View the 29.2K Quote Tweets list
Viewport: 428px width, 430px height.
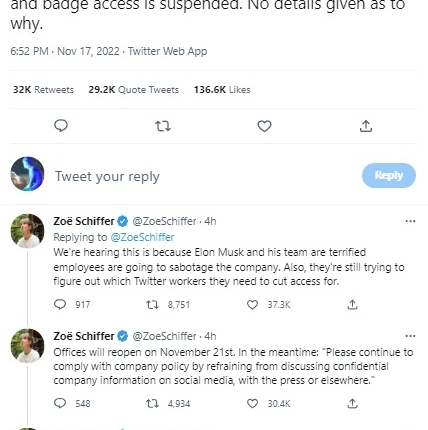click(134, 90)
